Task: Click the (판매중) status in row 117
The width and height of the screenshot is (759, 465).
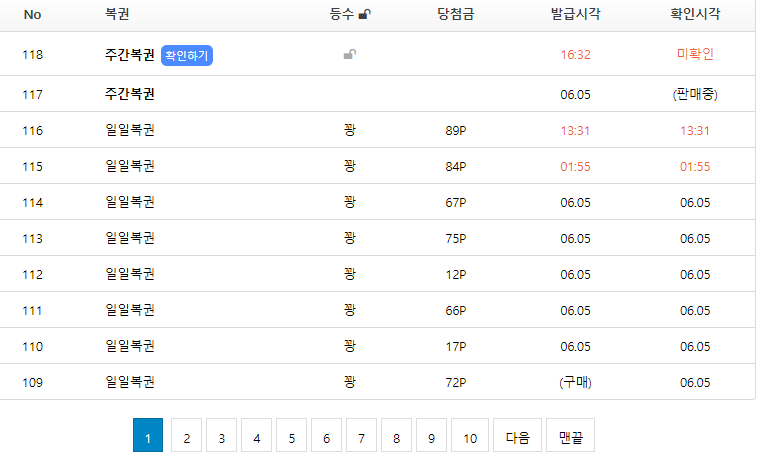Action: pyautogui.click(x=695, y=94)
